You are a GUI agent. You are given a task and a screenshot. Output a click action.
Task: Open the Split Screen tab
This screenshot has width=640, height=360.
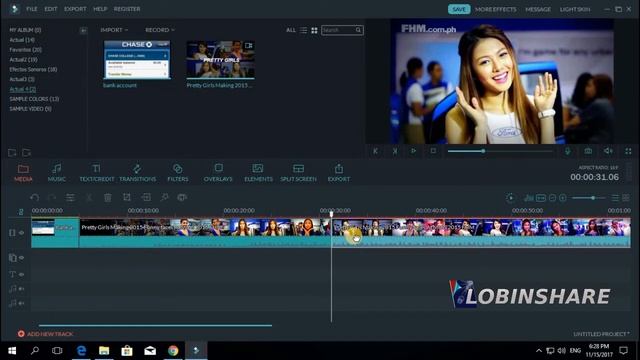(x=298, y=173)
